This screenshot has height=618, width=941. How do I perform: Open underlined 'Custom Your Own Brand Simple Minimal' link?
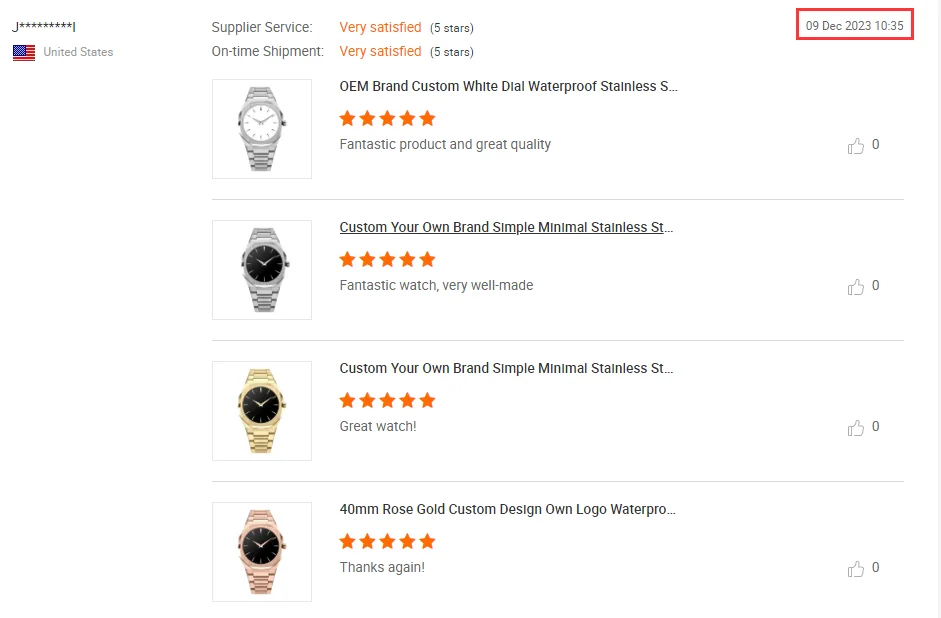(x=506, y=227)
